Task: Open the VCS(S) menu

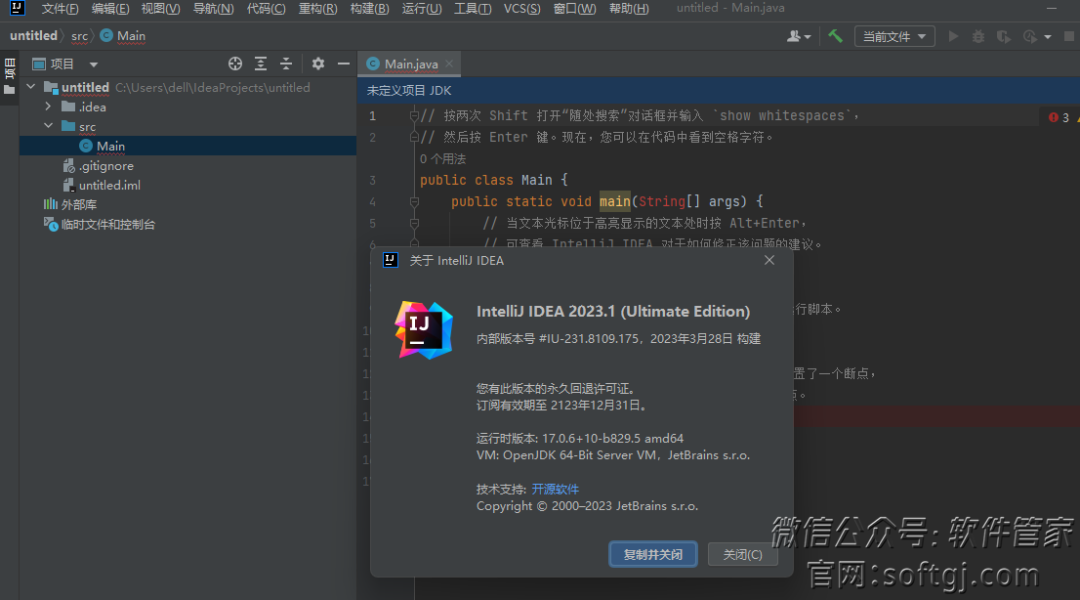Action: coord(521,9)
